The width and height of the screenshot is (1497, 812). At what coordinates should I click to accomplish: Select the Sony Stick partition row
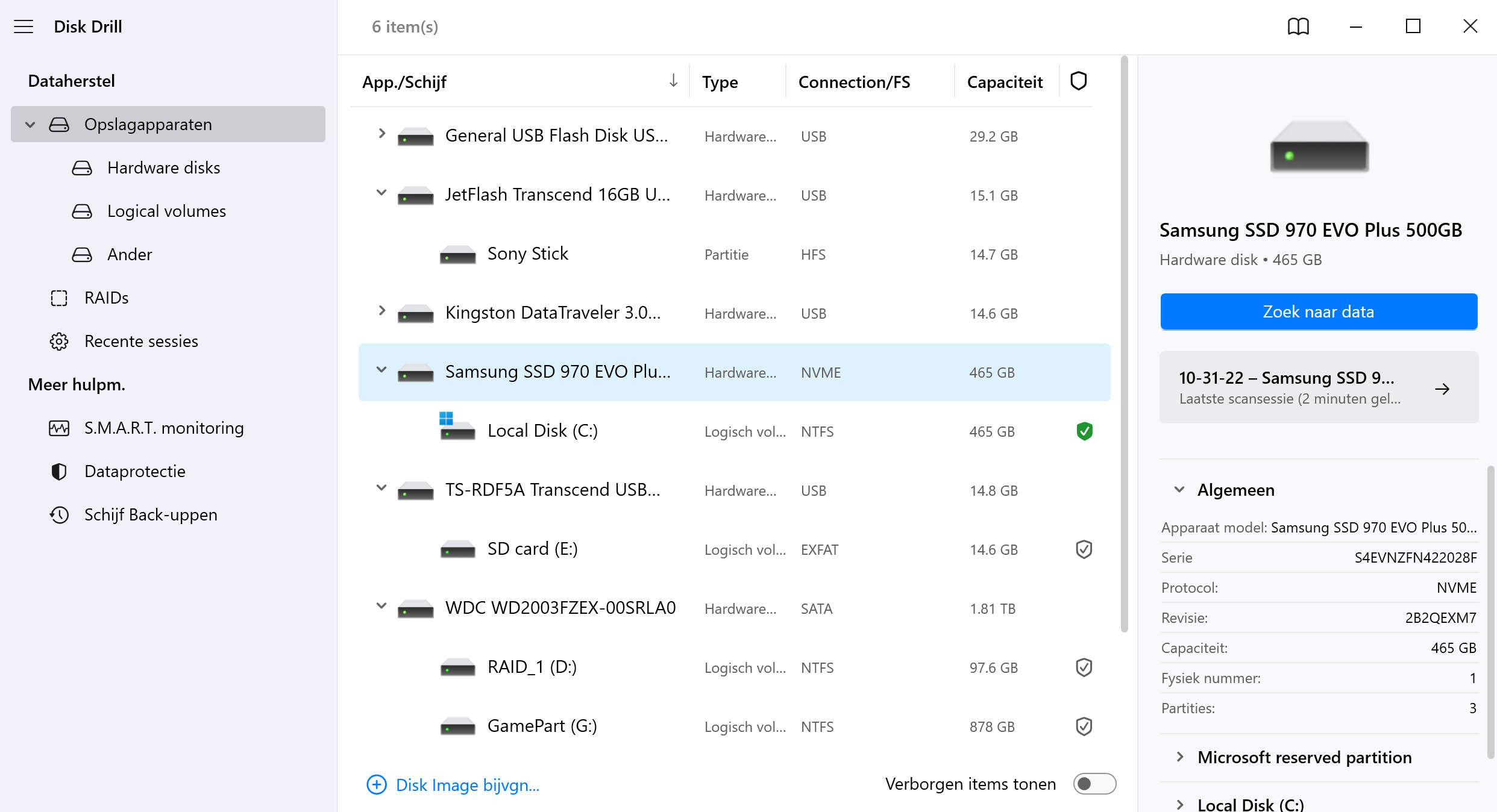tap(734, 254)
